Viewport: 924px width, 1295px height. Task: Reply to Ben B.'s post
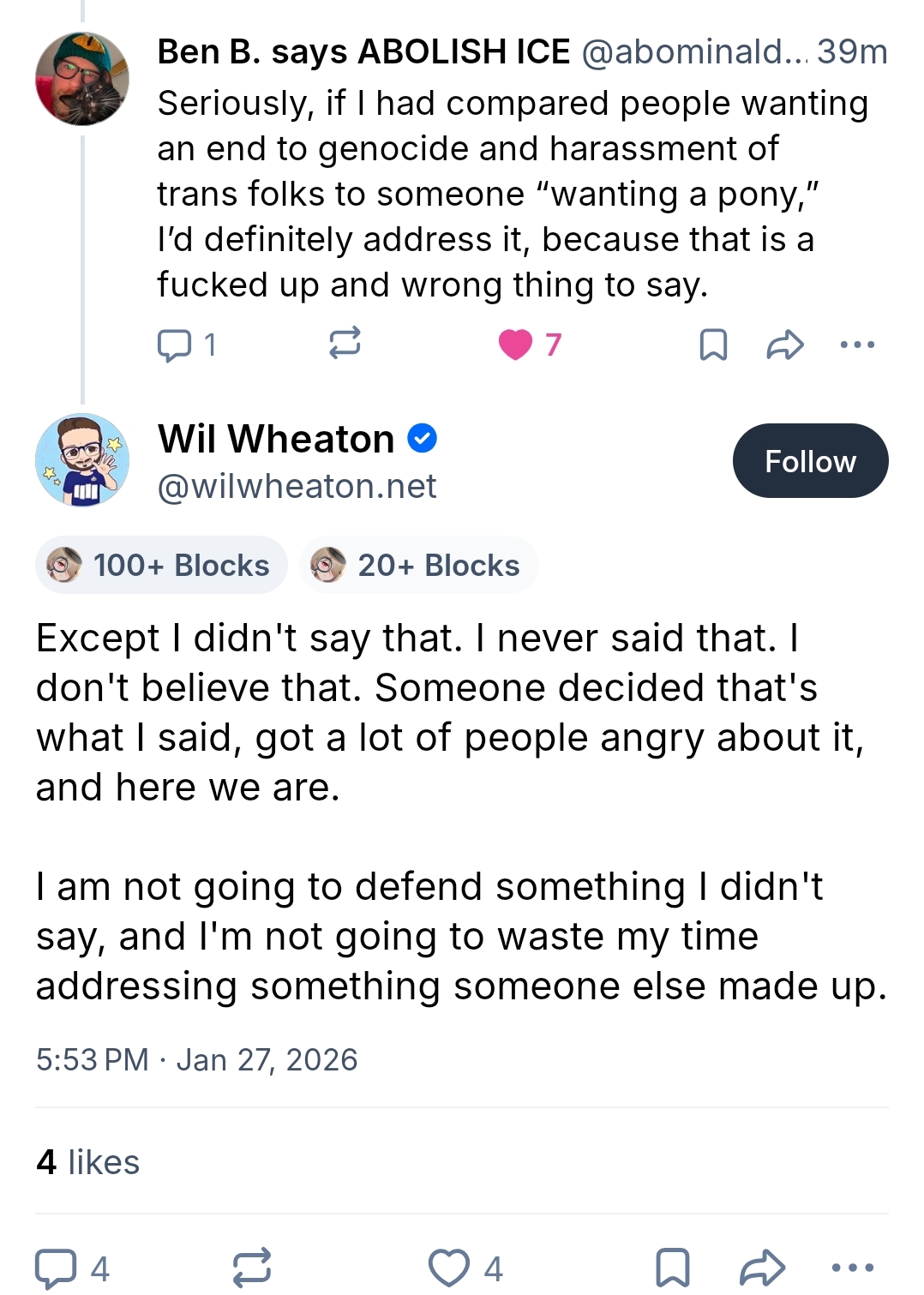click(175, 345)
